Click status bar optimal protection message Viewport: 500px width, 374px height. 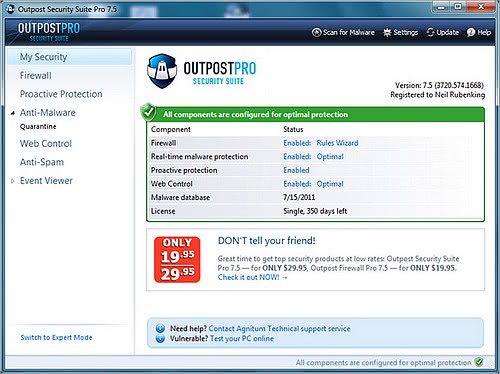pyautogui.click(x=383, y=363)
